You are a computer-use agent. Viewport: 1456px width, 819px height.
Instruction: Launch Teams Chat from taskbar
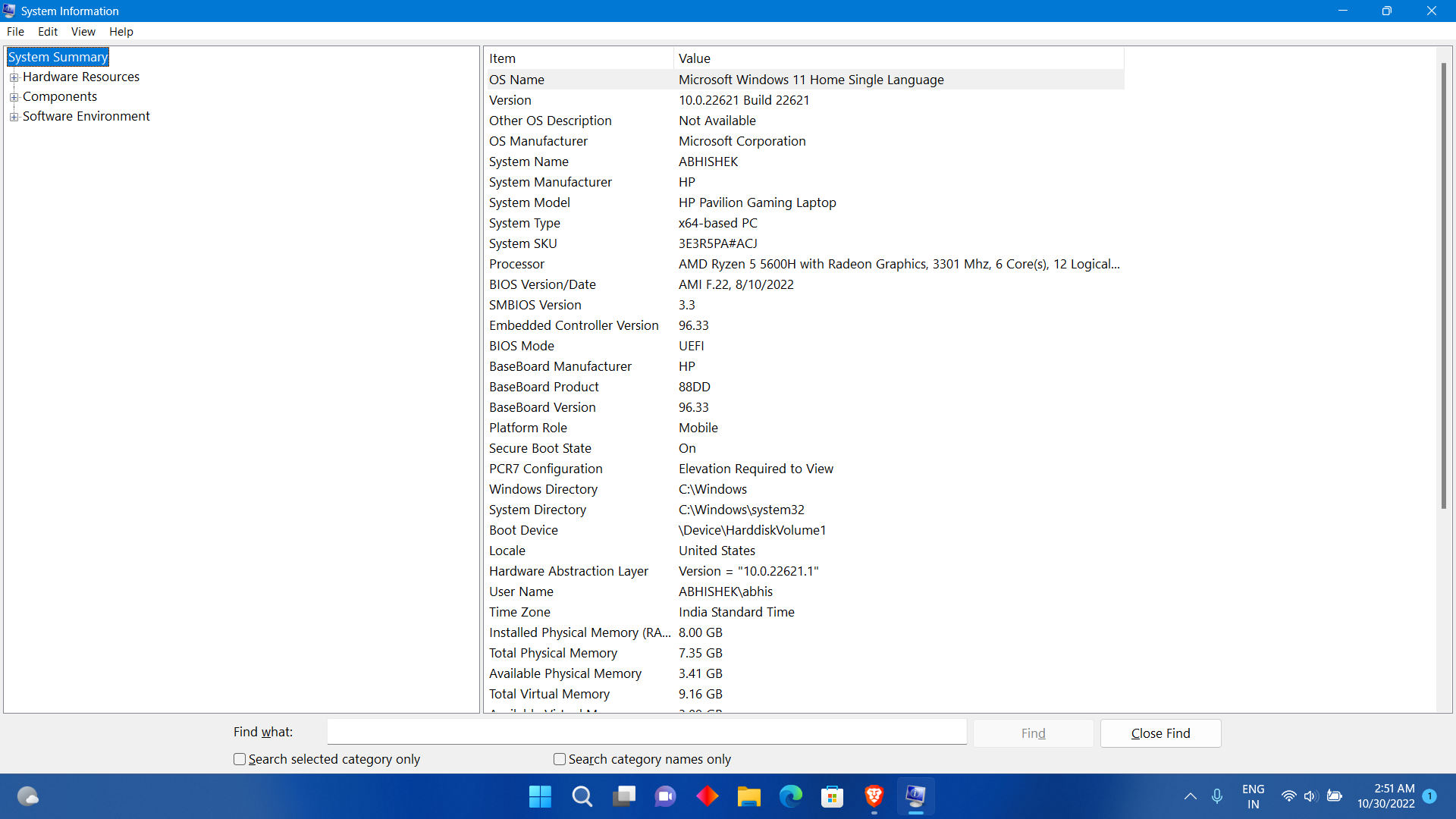(x=666, y=796)
